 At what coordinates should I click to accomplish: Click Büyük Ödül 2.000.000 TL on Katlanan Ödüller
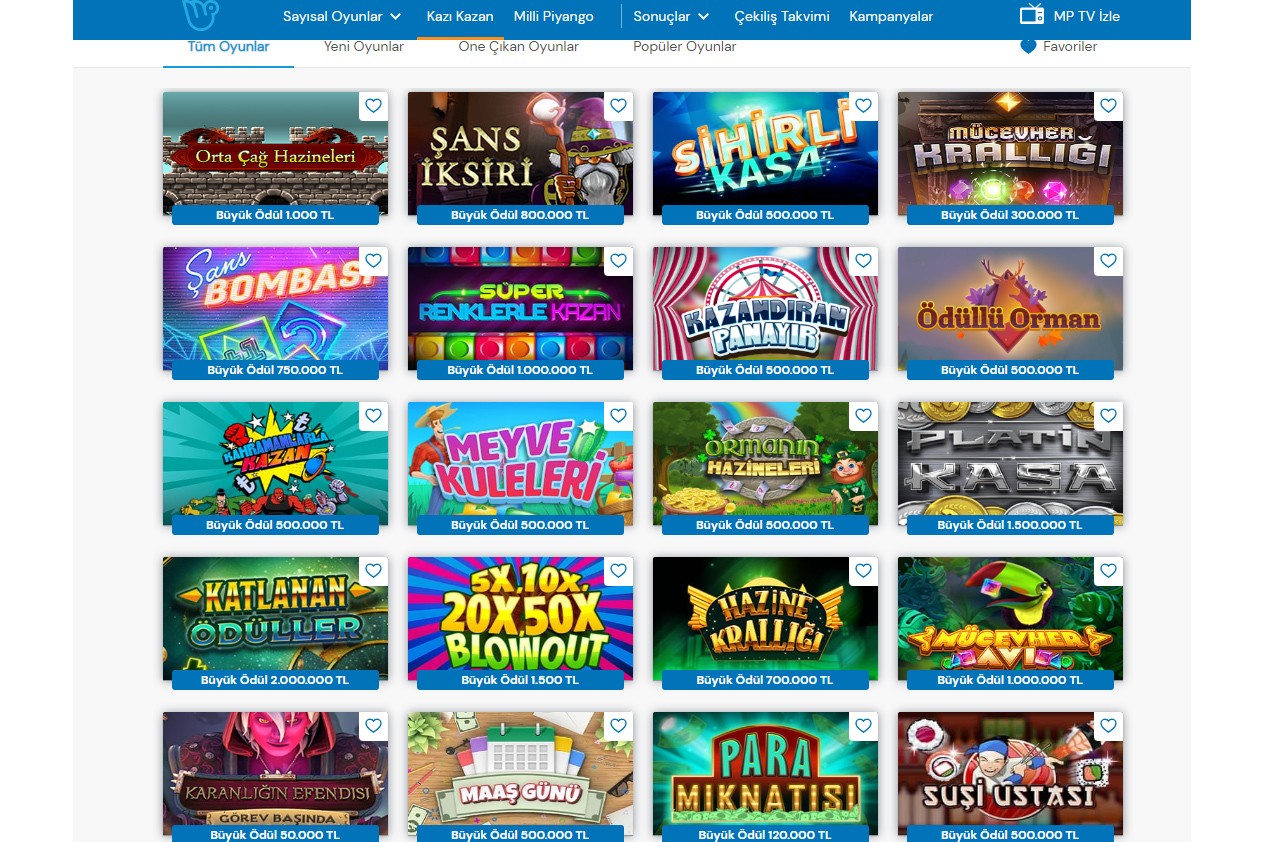pos(275,680)
